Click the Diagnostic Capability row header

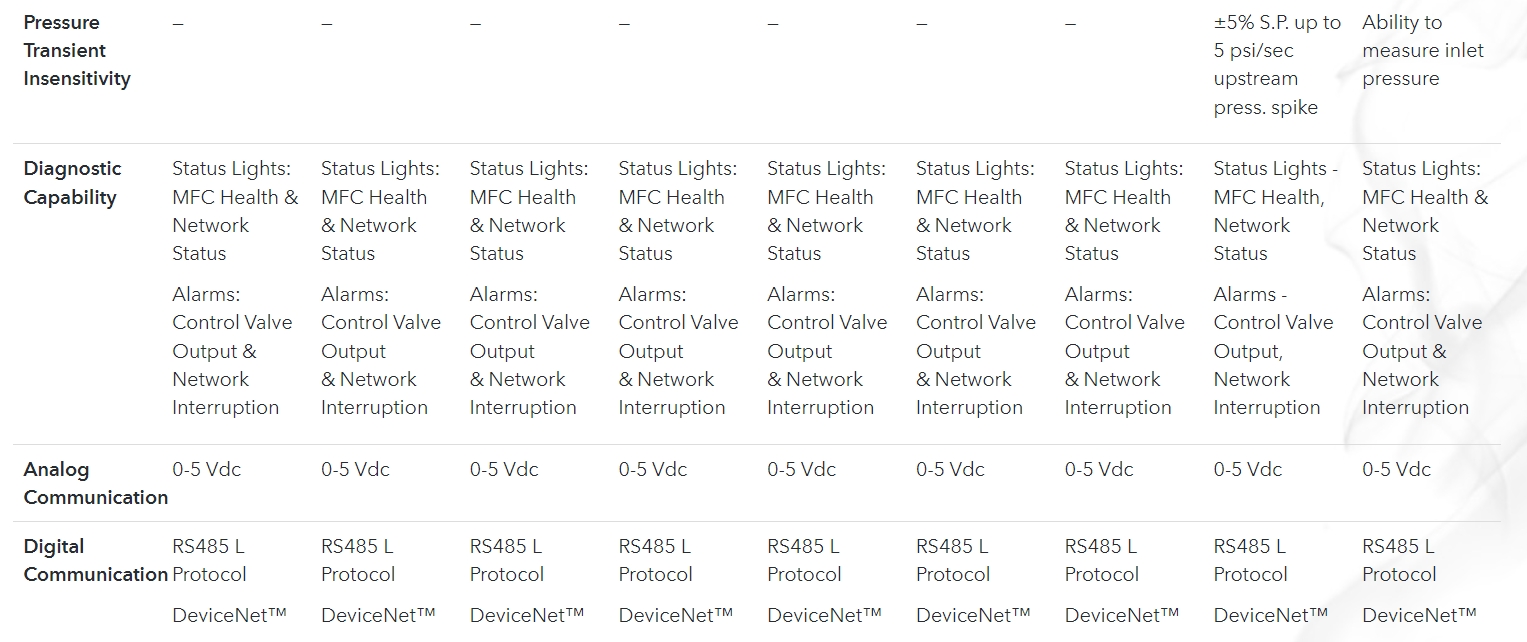pos(72,183)
